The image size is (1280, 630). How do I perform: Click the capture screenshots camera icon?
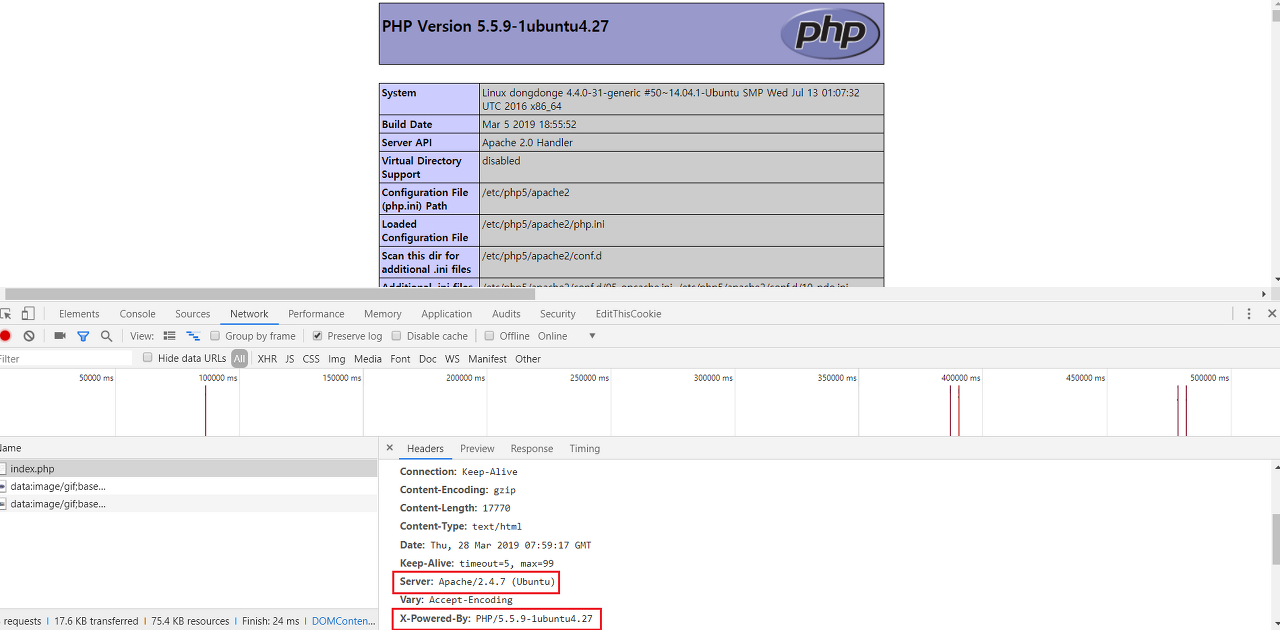point(60,336)
